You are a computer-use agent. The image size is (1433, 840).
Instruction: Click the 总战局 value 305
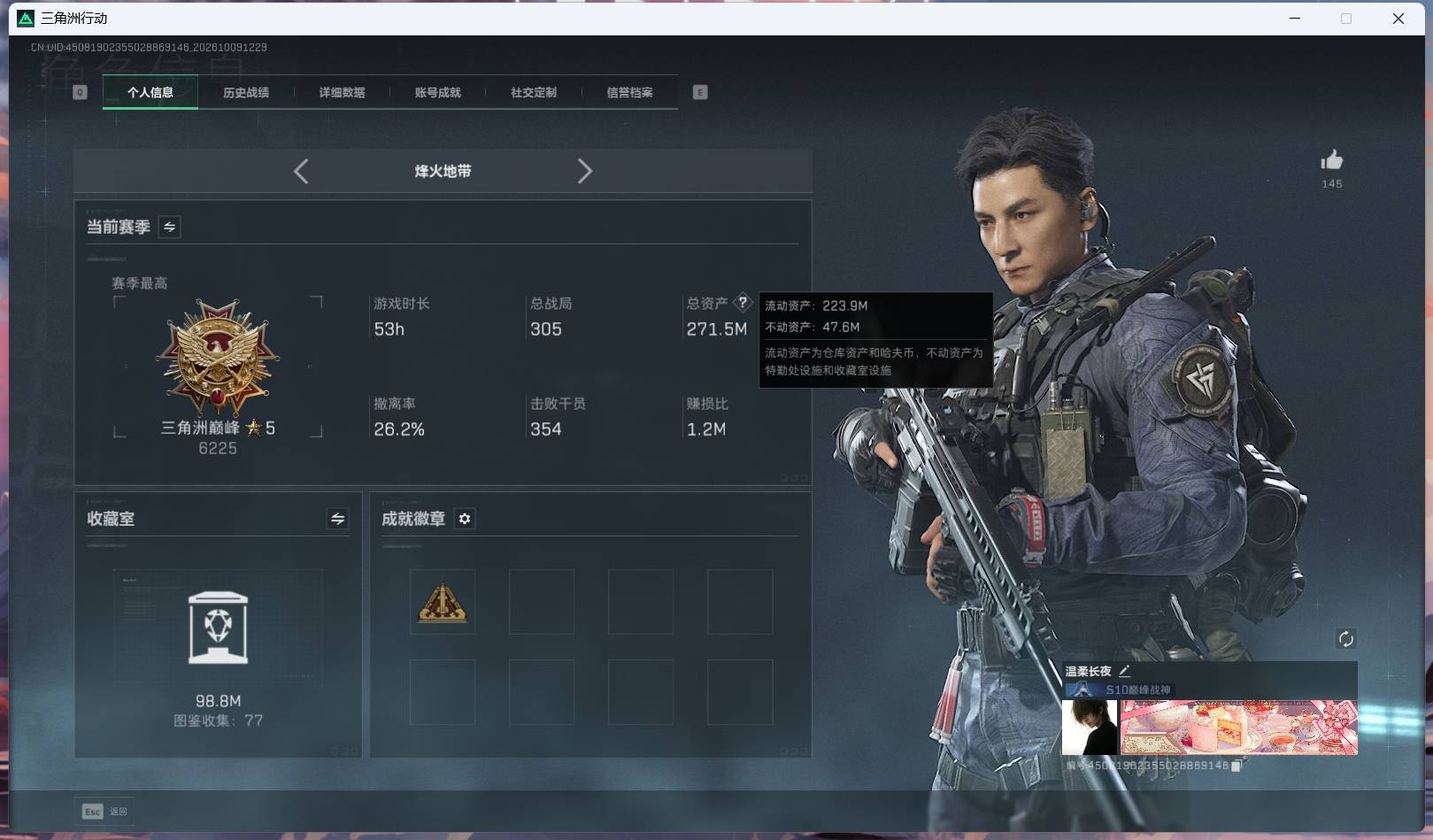pyautogui.click(x=545, y=329)
